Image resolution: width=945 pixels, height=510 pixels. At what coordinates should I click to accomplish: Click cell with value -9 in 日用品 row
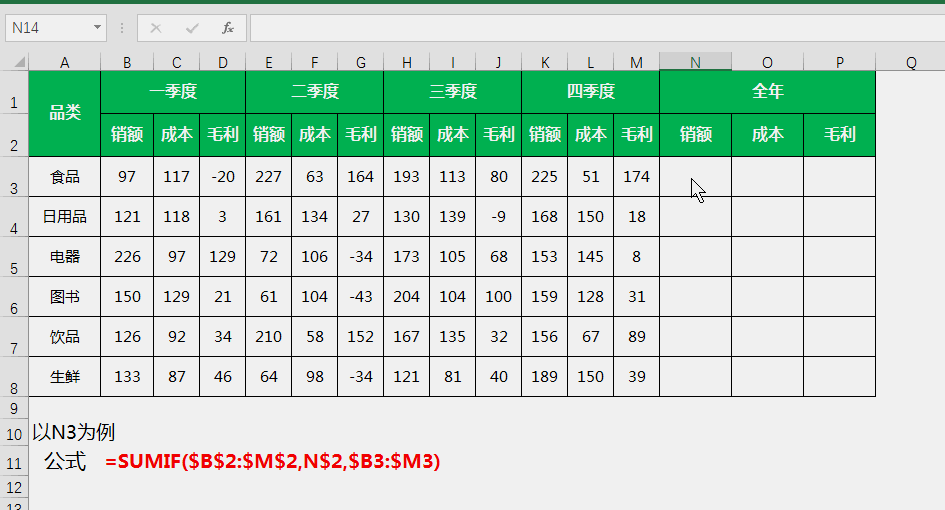(x=498, y=216)
